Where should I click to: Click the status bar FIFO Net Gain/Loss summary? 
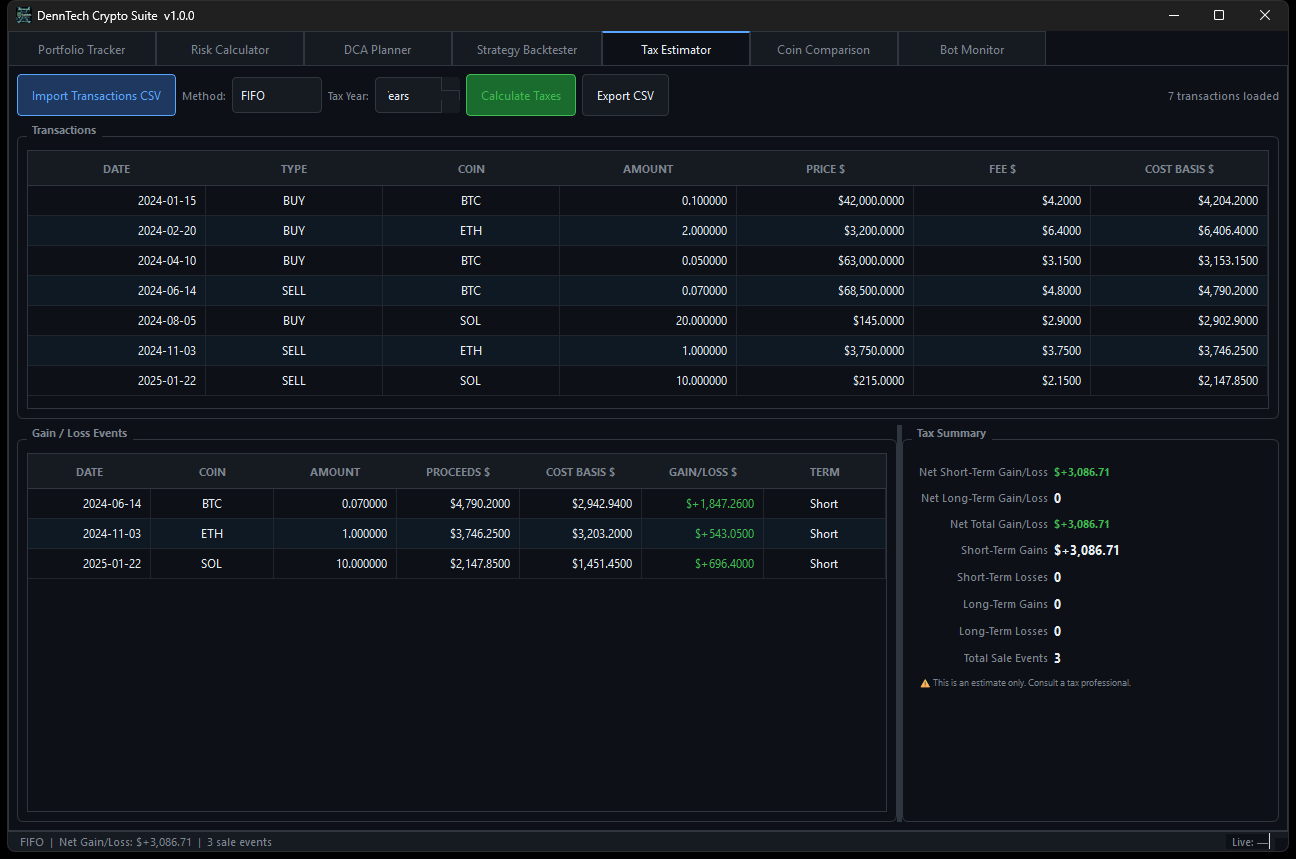(x=146, y=842)
